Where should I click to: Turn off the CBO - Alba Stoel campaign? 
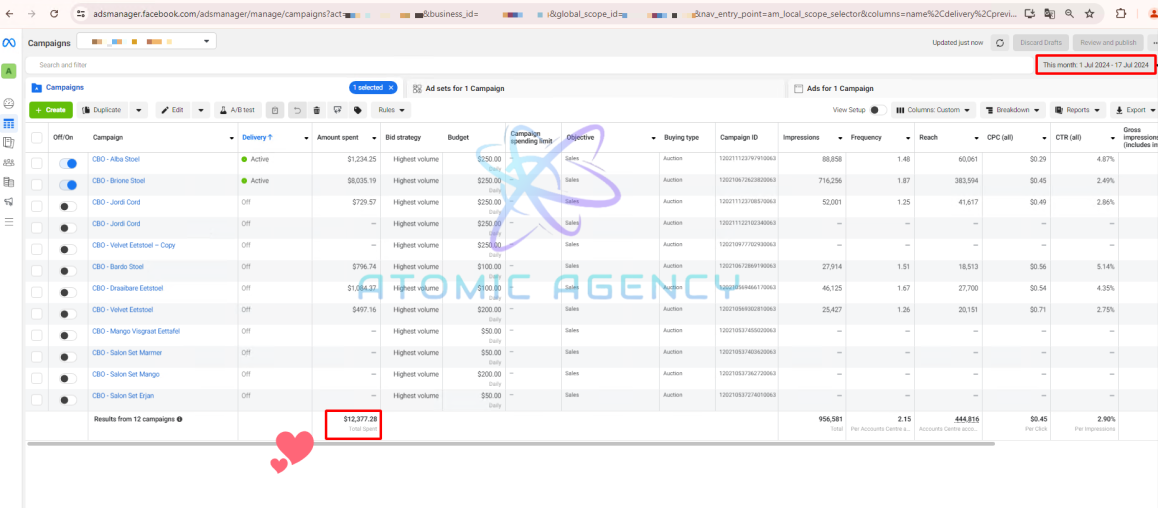[x=68, y=164]
